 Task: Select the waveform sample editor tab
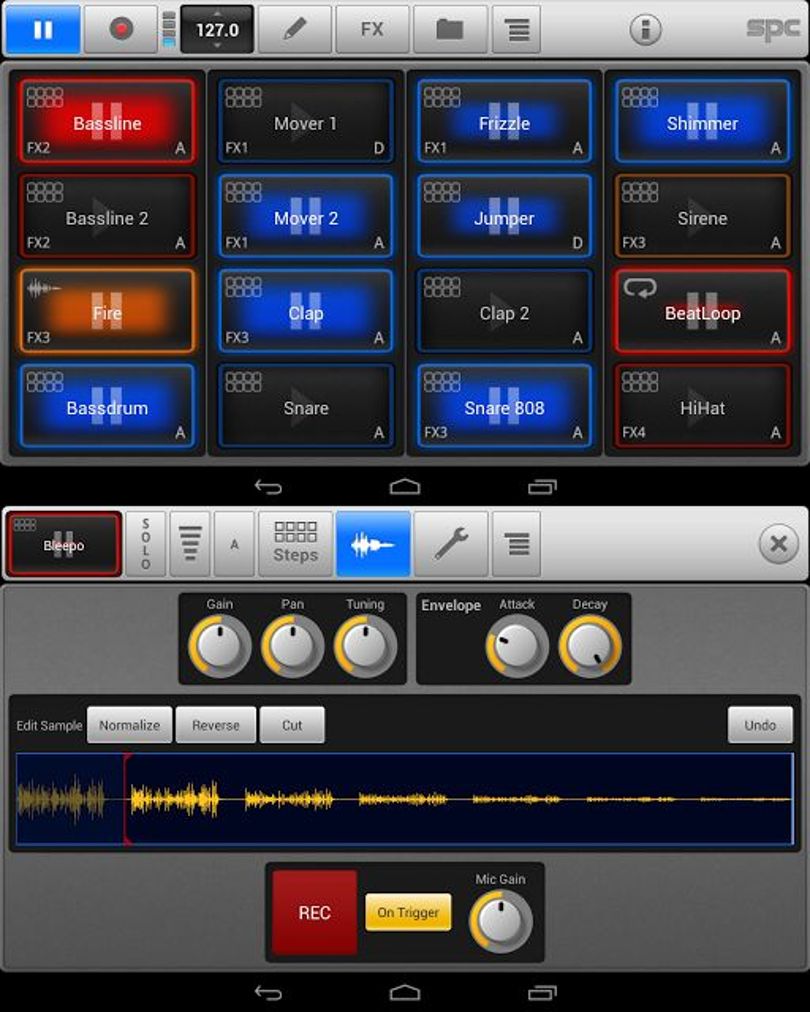click(x=372, y=544)
